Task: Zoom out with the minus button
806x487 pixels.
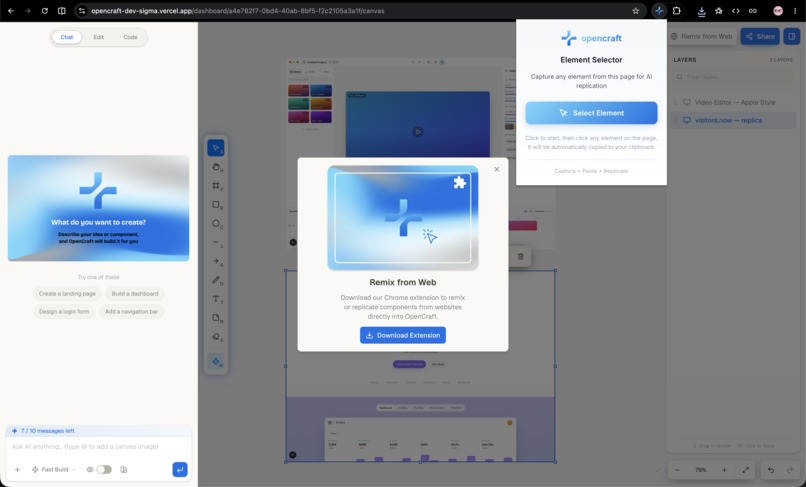Action: click(x=677, y=470)
